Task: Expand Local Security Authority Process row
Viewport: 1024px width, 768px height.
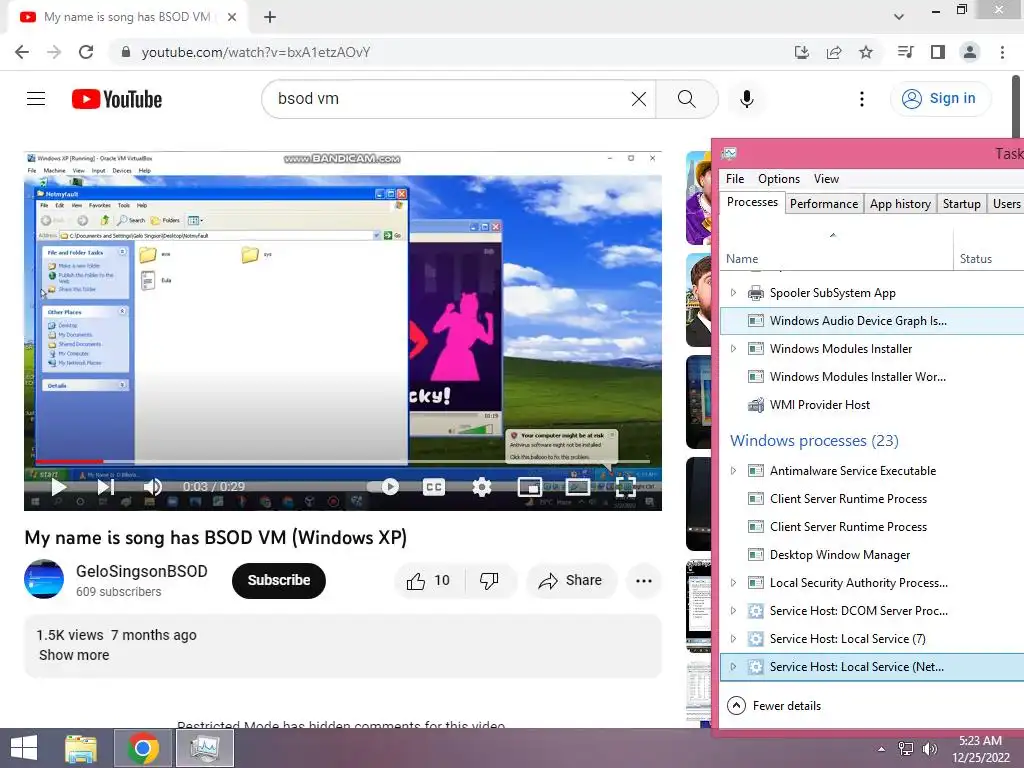Action: (733, 583)
